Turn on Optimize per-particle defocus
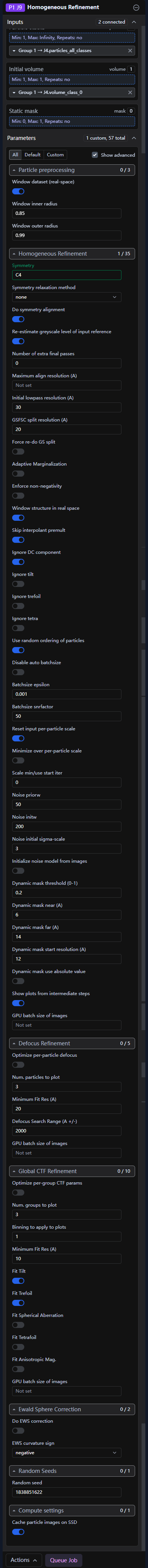Viewport: 148px width, 1568px height. pyautogui.click(x=18, y=1065)
